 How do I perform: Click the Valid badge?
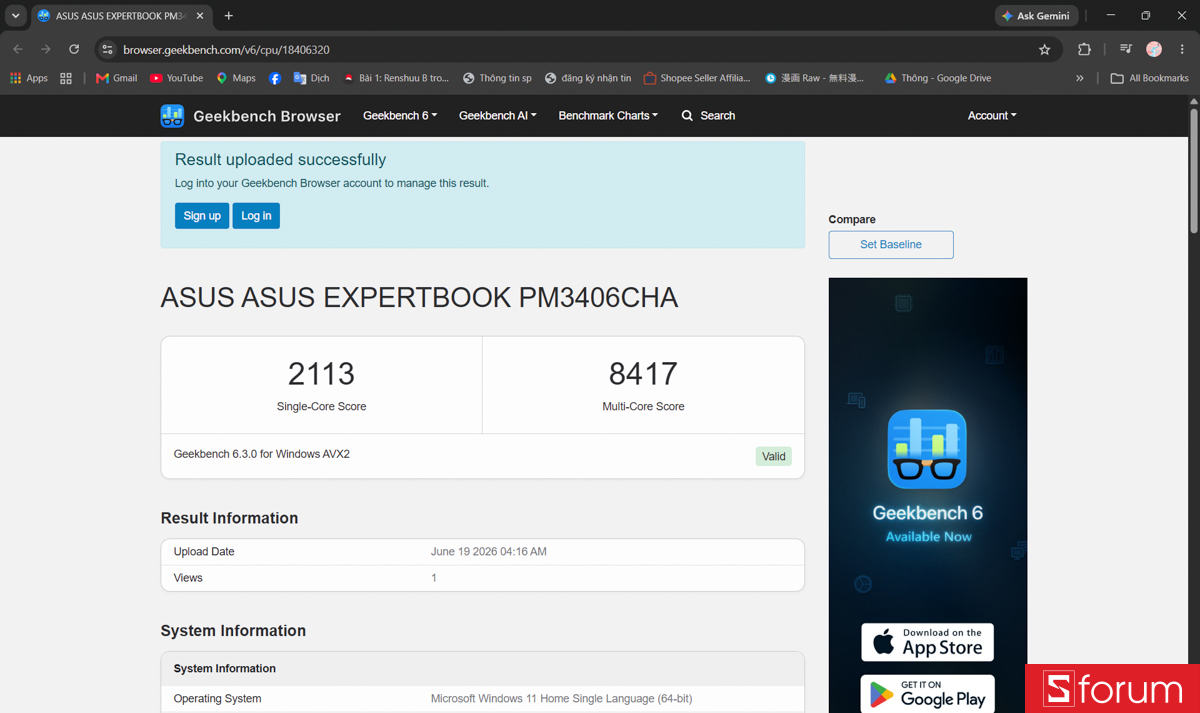point(774,457)
